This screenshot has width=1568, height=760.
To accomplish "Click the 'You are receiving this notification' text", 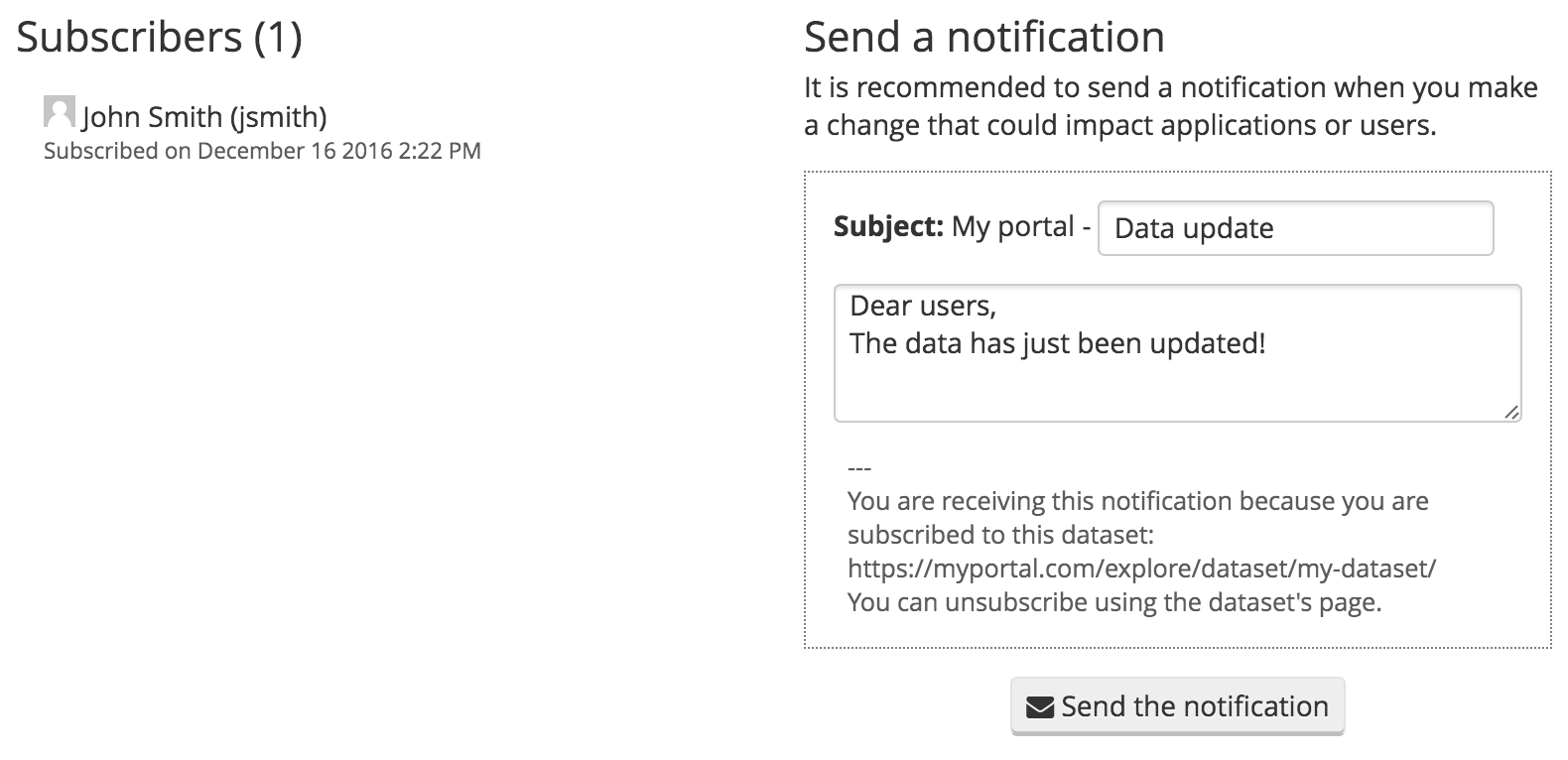I will pyautogui.click(x=1137, y=501).
